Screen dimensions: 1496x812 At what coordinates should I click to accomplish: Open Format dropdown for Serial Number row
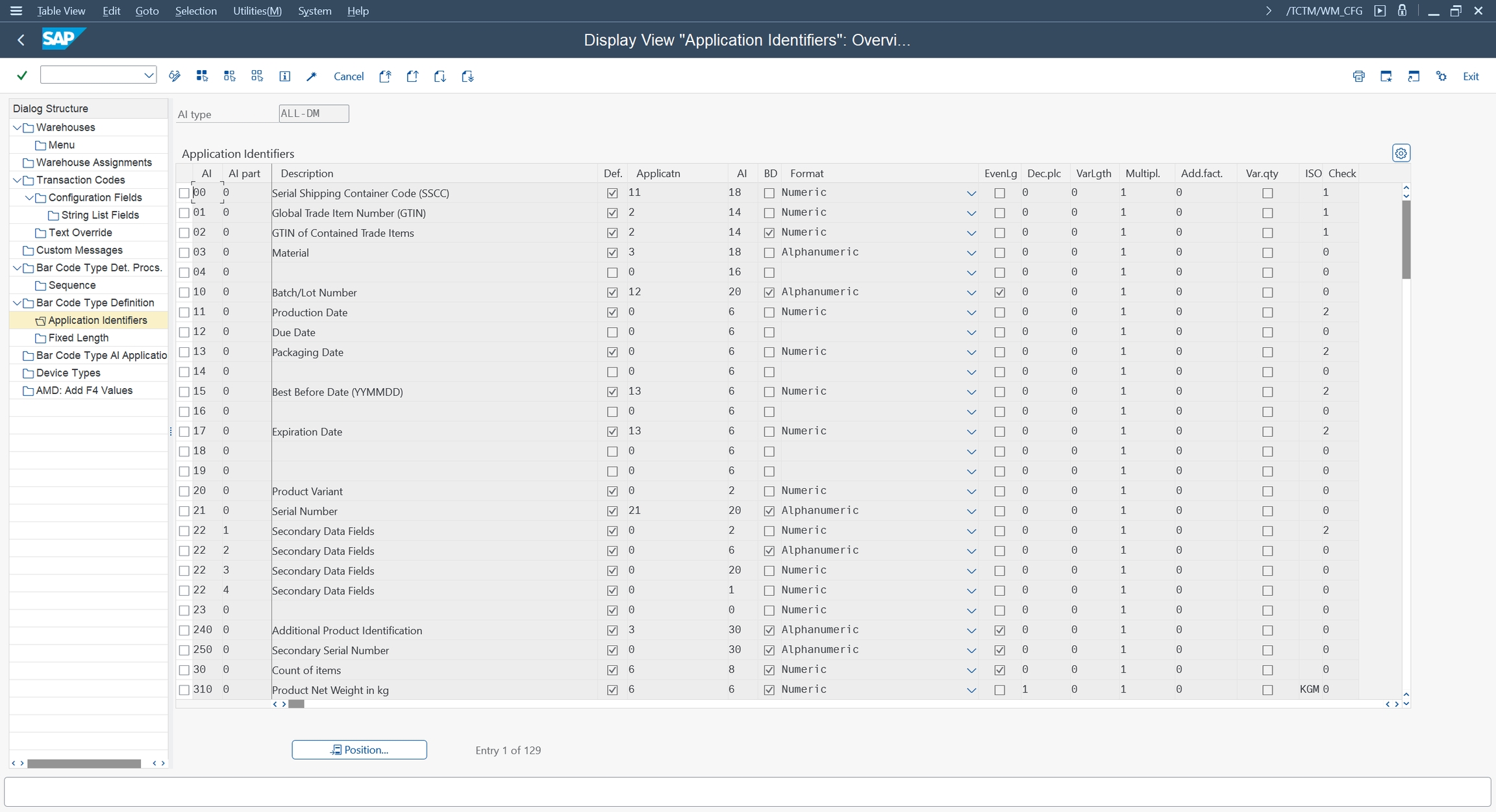[x=971, y=511]
